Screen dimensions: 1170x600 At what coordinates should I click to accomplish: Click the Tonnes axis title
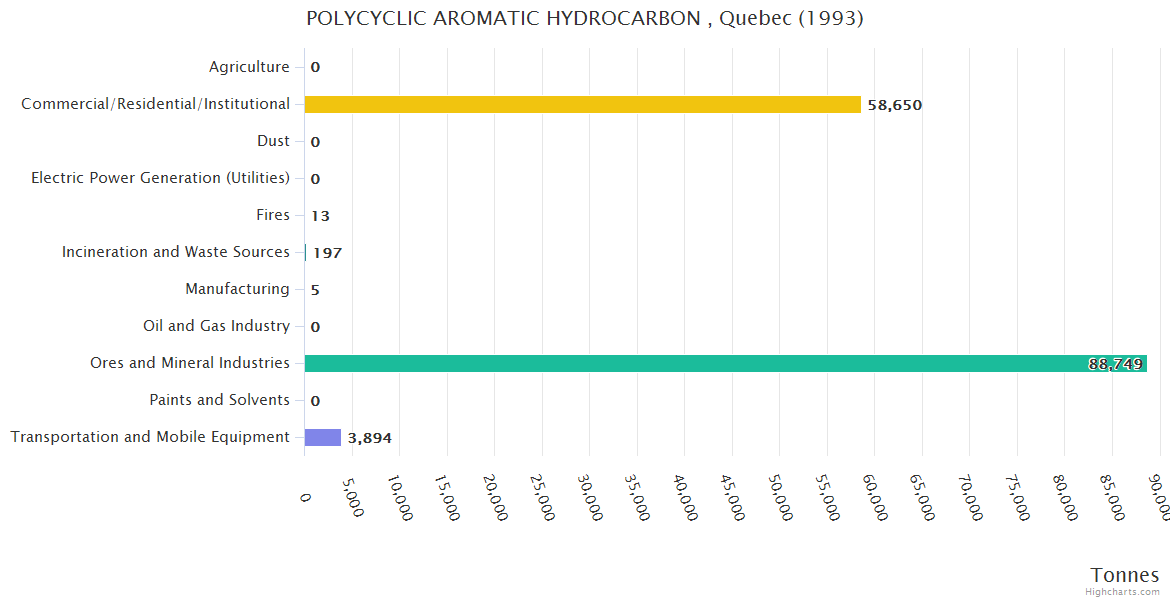[x=1124, y=575]
